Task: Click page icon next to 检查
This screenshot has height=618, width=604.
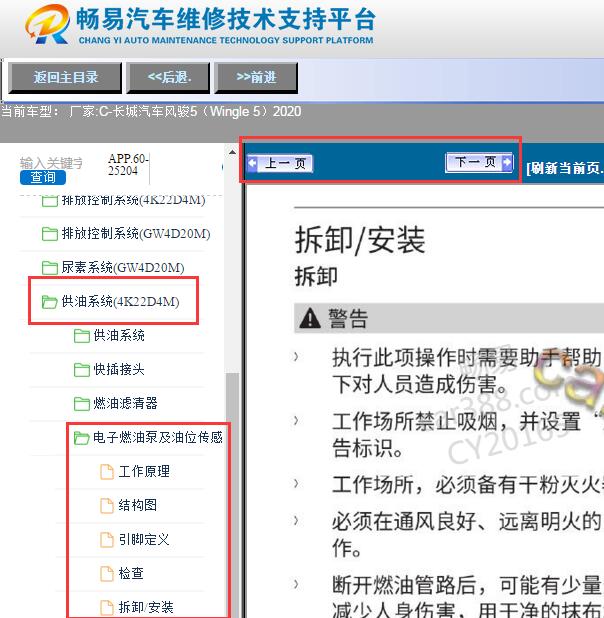Action: [x=107, y=573]
